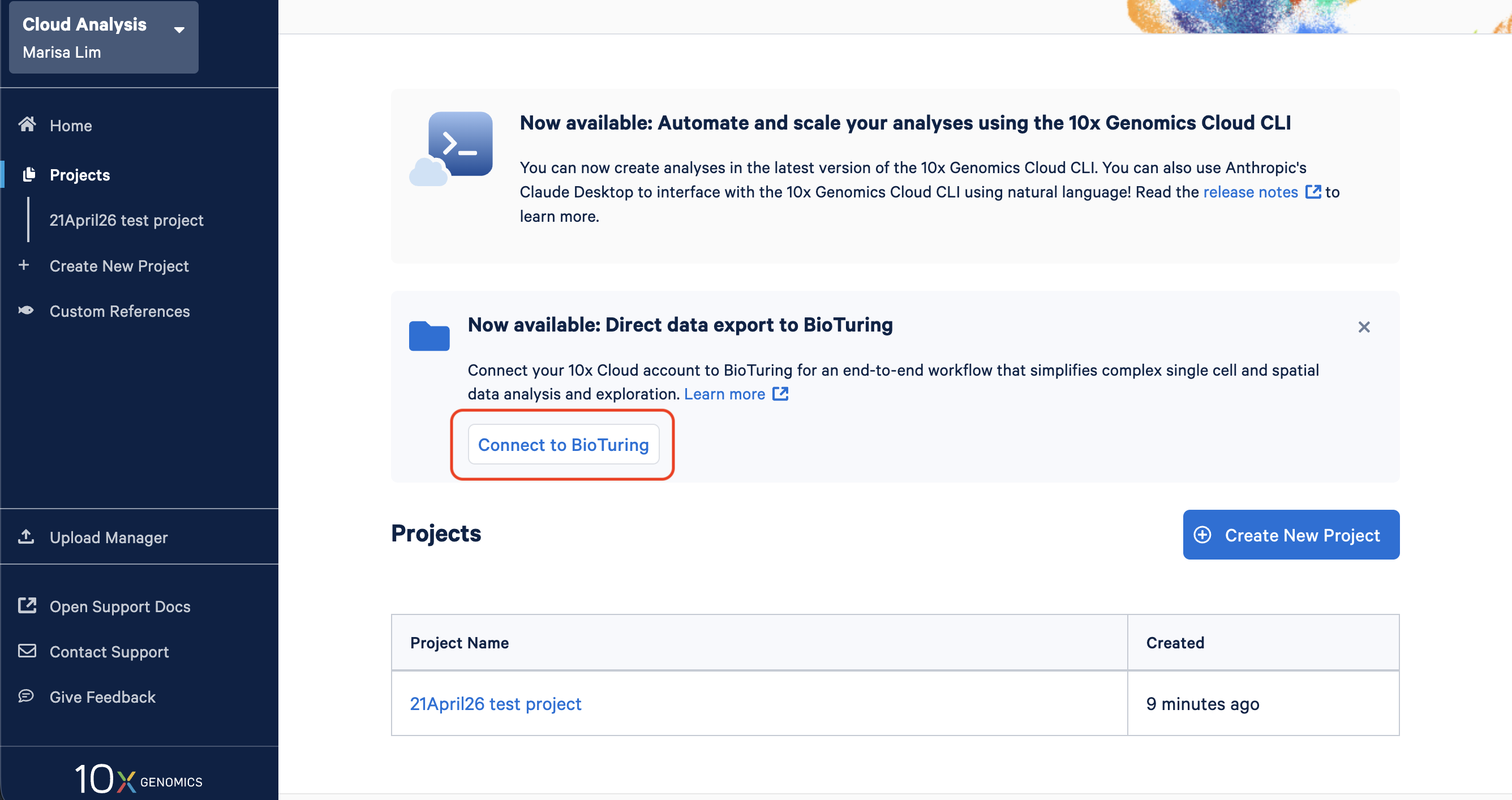Click the blue folder icon in the BioTuring banner
The width and height of the screenshot is (1512, 800).
429,336
